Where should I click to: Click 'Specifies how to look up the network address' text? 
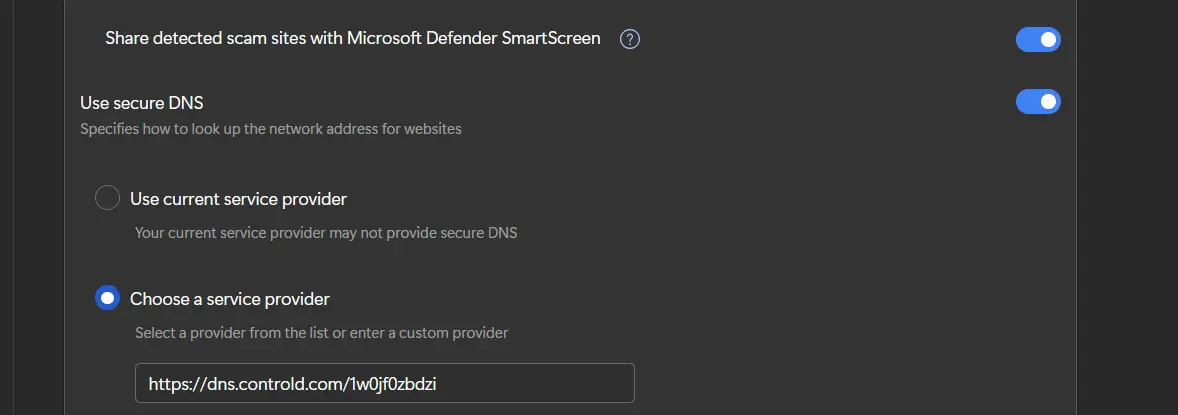pos(271,129)
